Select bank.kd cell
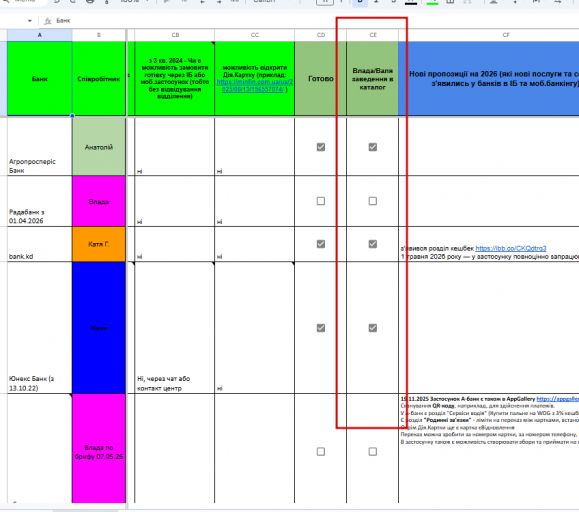The image size is (579, 512). [40, 244]
